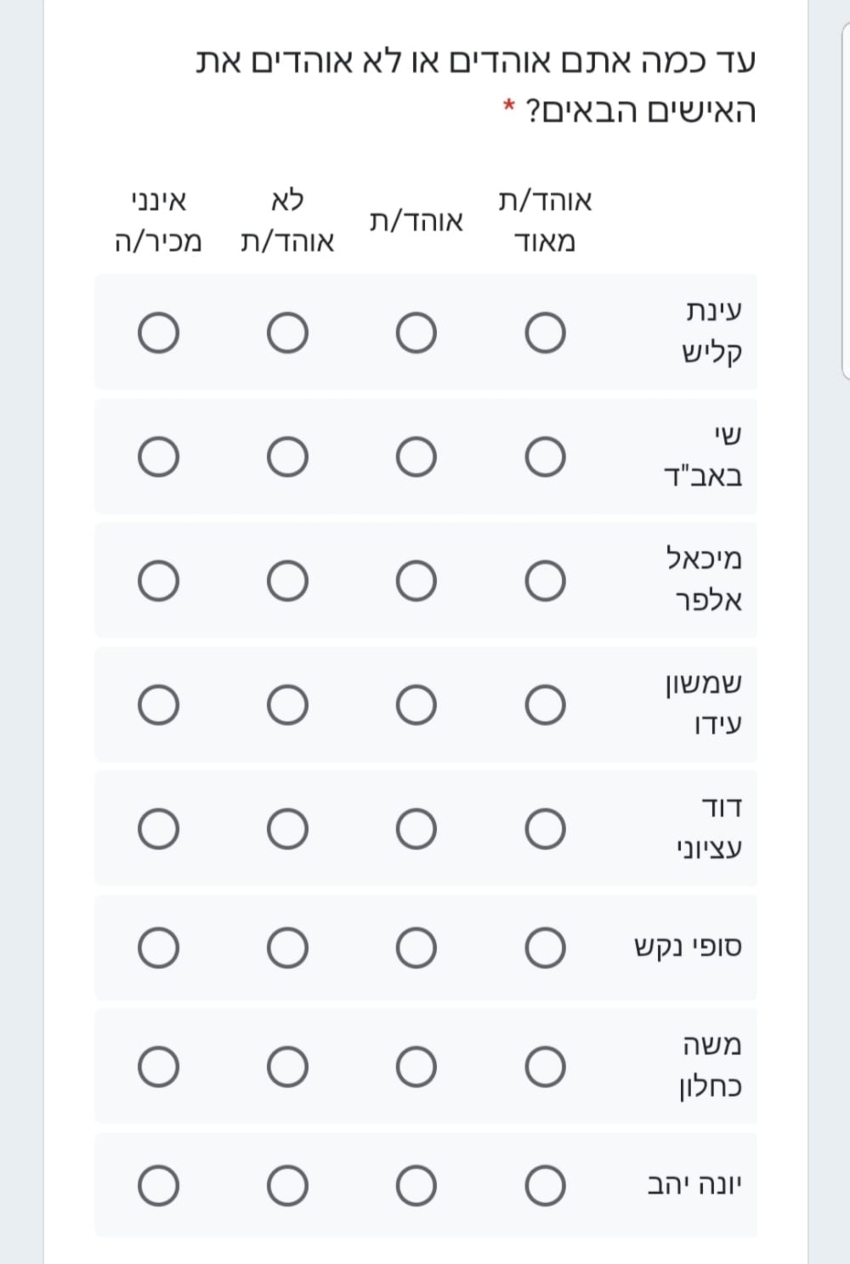Select 'אוהד/ת מאוד' for דוד עציוני
Screen dimensions: 850x1264
coord(545,827)
